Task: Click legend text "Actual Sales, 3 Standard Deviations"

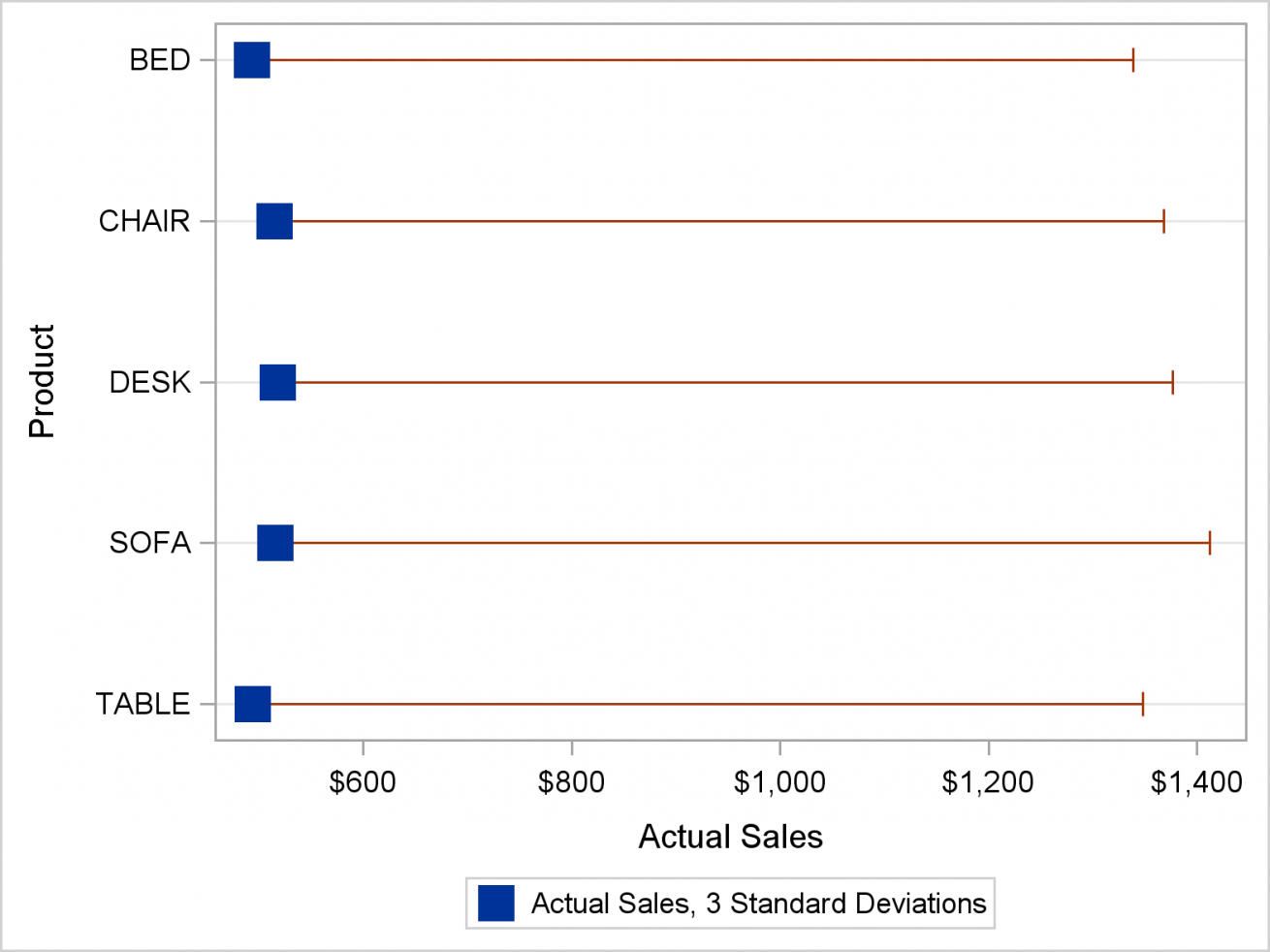Action: point(758,904)
